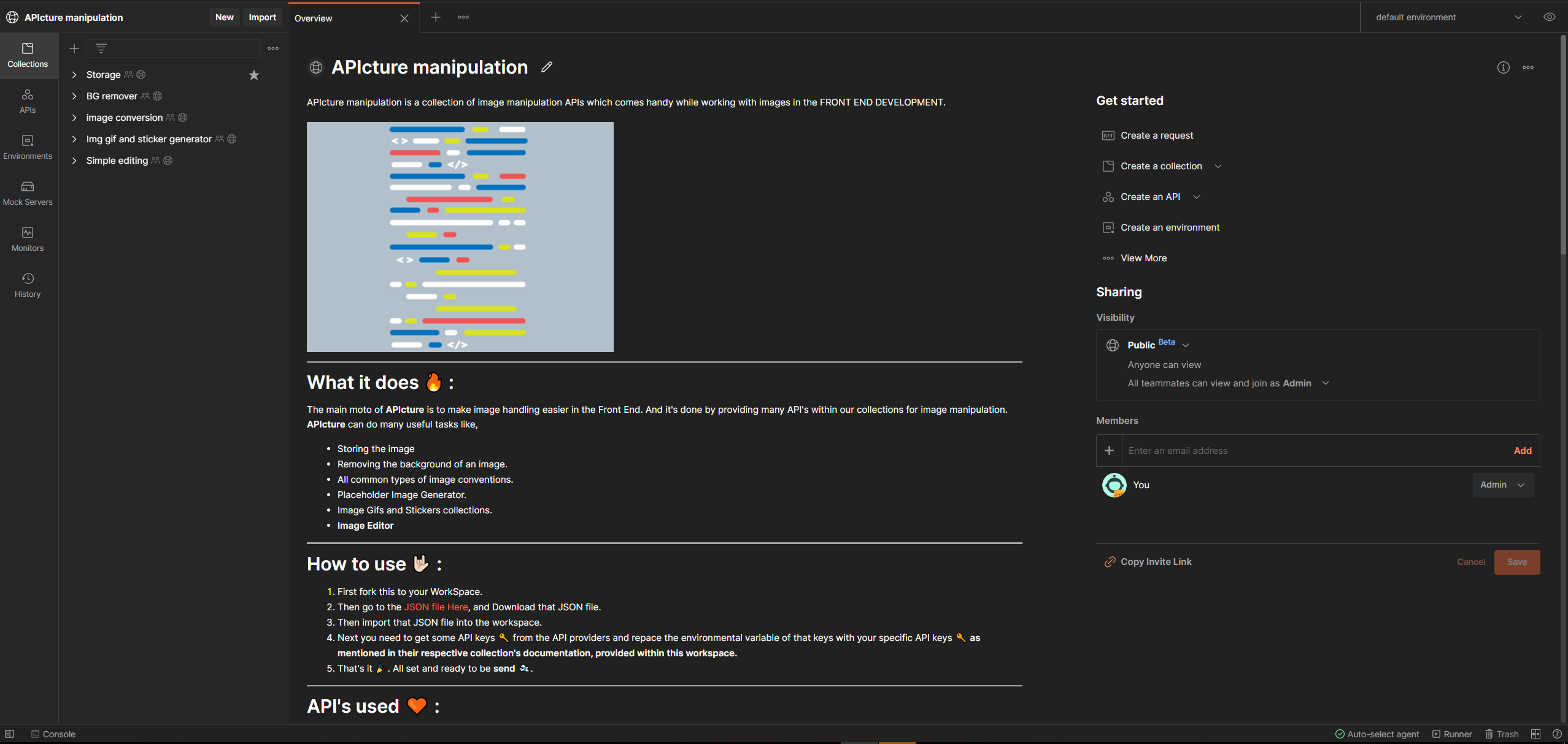
Task: Open a new tab with plus icon
Action: click(436, 17)
